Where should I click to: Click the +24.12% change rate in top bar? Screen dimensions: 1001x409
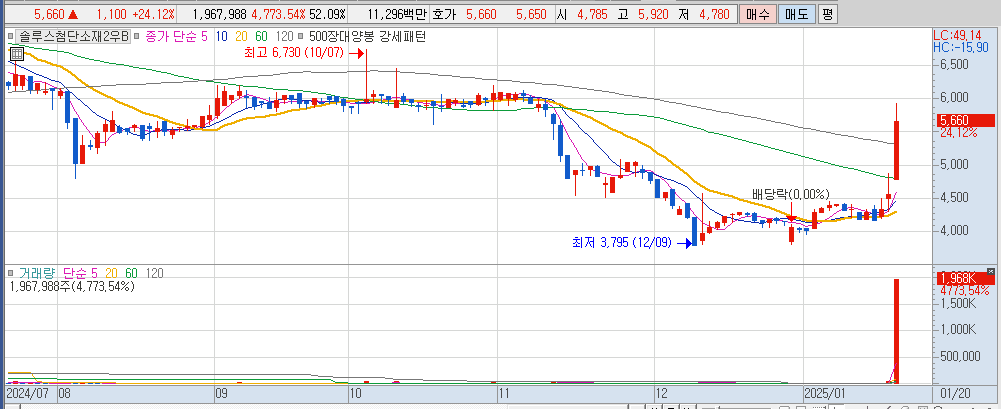(x=153, y=14)
